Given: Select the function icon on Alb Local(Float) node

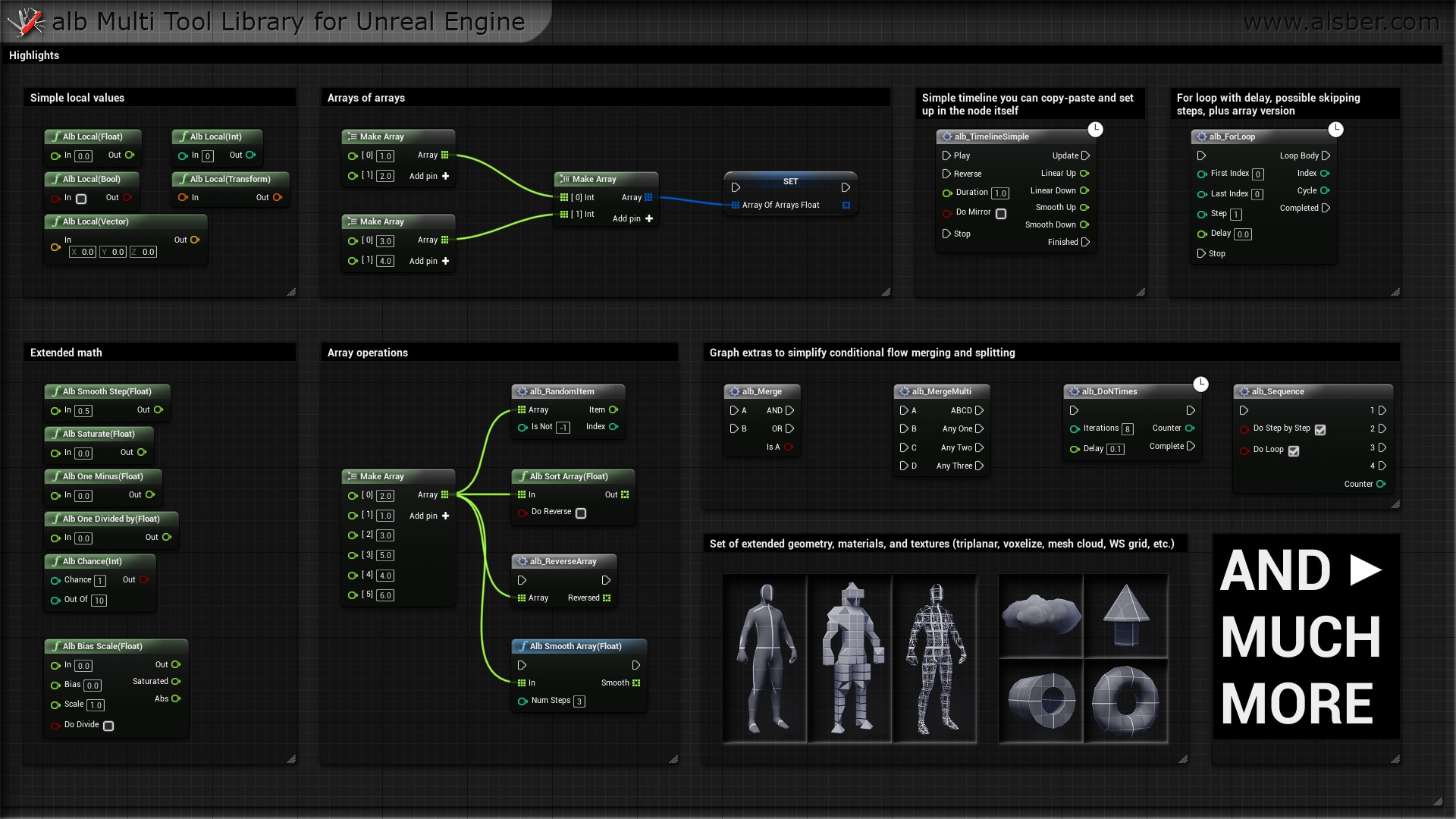Looking at the screenshot, I should (56, 136).
